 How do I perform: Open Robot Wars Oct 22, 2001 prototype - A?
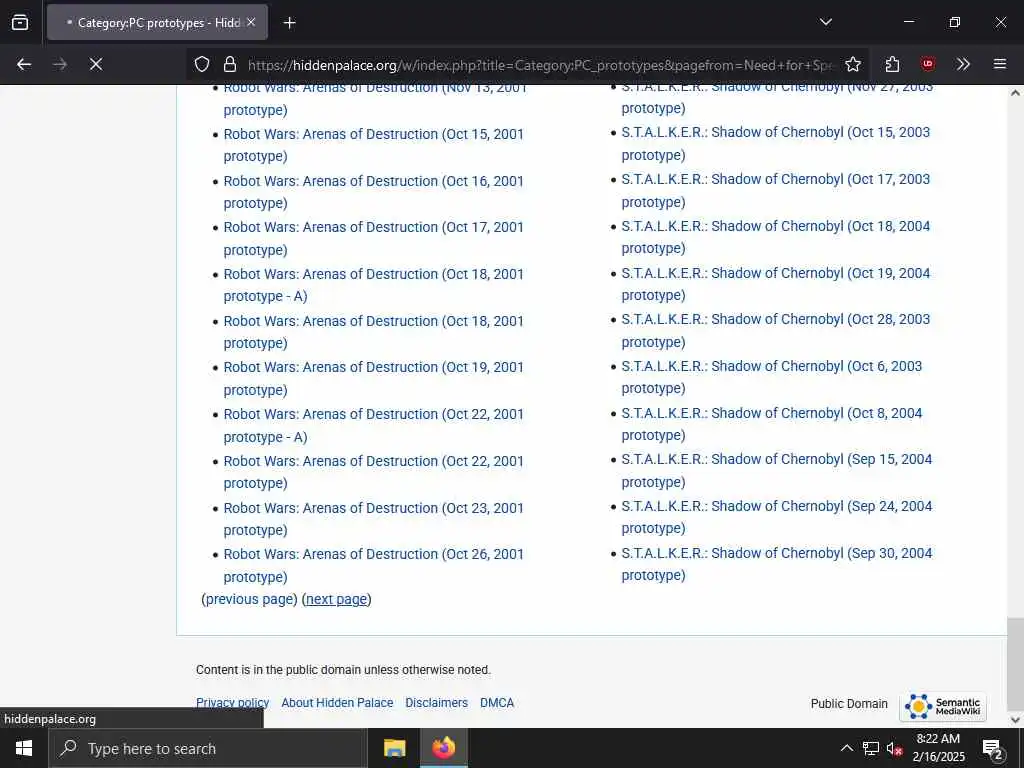(374, 426)
